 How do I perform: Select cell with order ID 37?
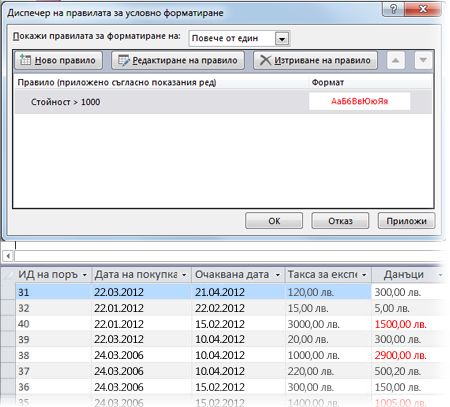point(53,371)
